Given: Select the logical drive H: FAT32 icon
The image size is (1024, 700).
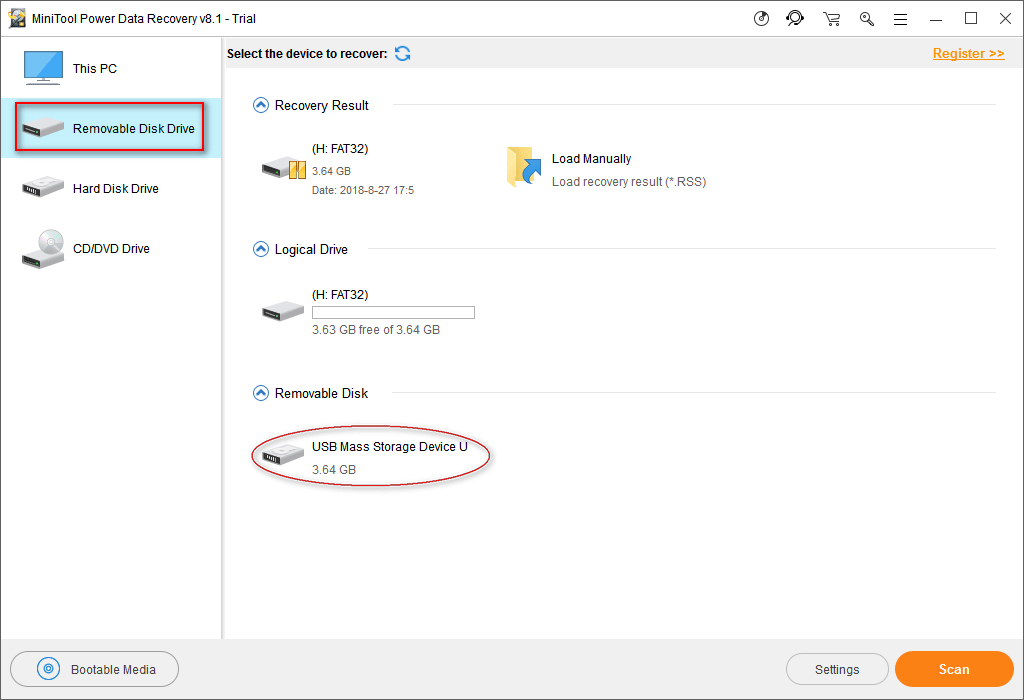Looking at the screenshot, I should tap(283, 311).
